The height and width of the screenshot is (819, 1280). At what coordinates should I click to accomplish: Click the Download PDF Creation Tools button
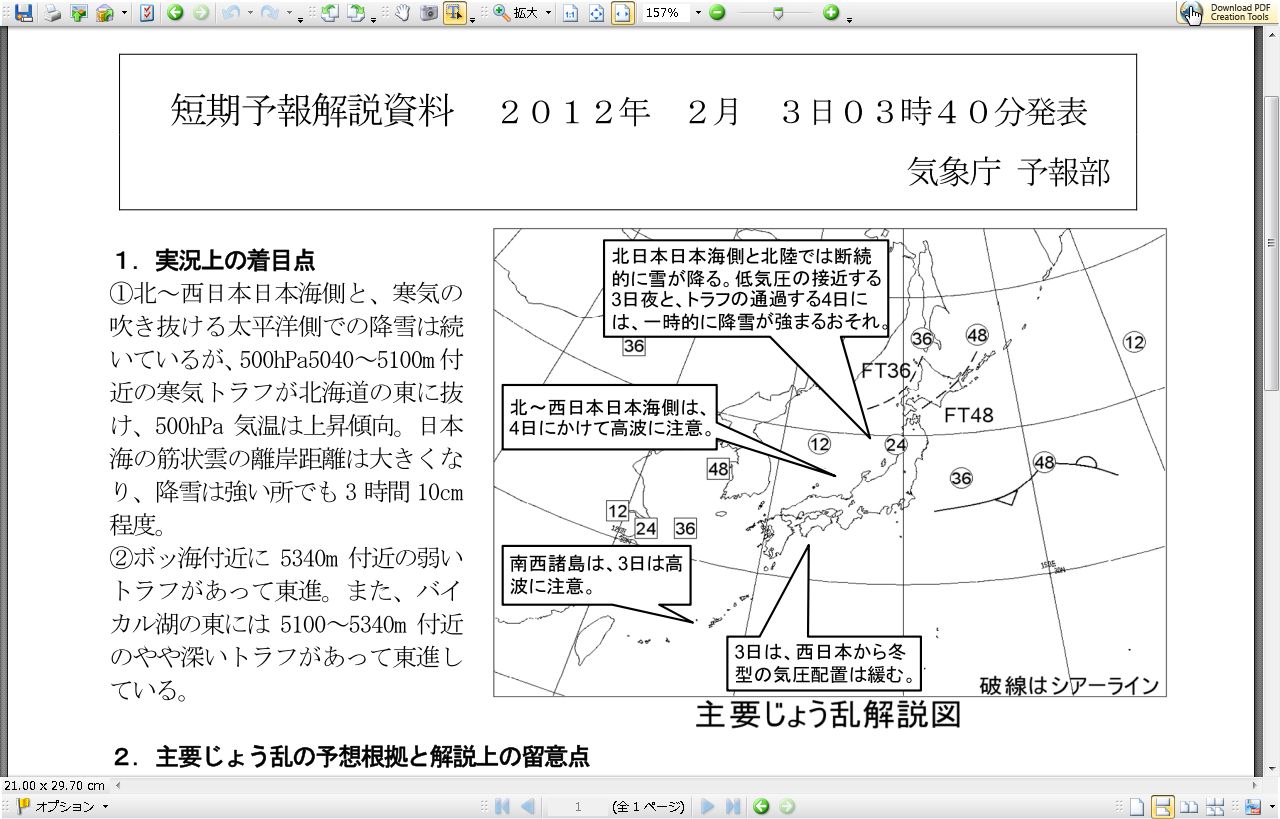[x=1226, y=12]
